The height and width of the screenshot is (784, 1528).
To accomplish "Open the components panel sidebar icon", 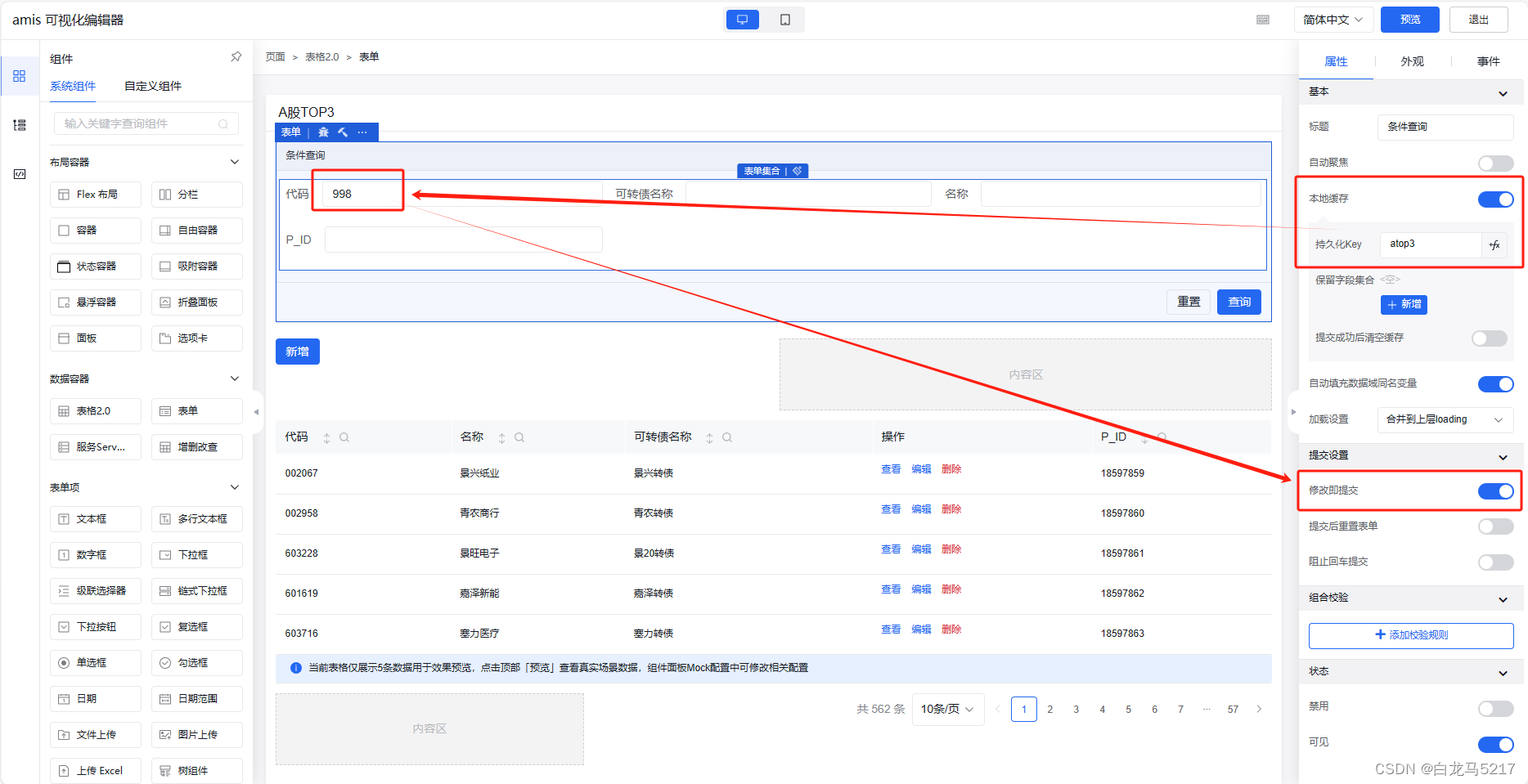I will tap(20, 76).
